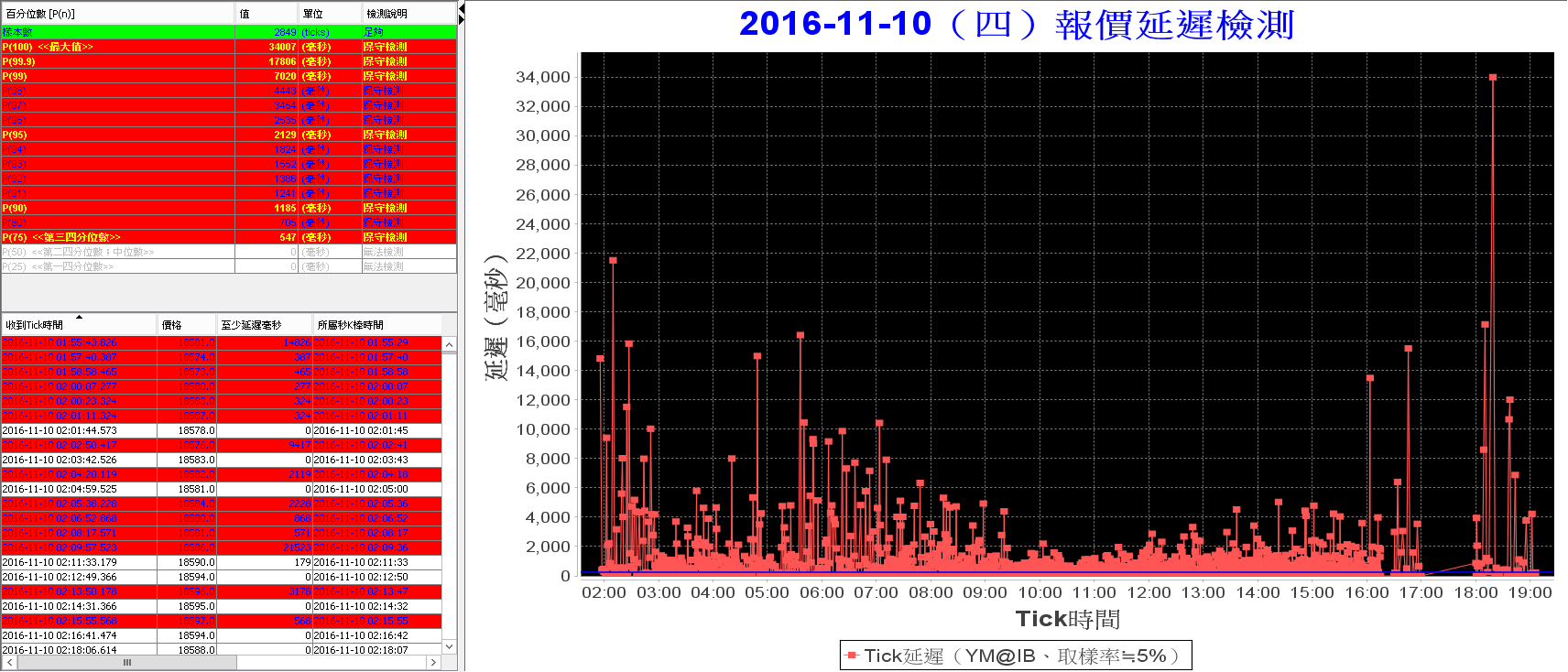Click the 值 column header

pos(267,14)
